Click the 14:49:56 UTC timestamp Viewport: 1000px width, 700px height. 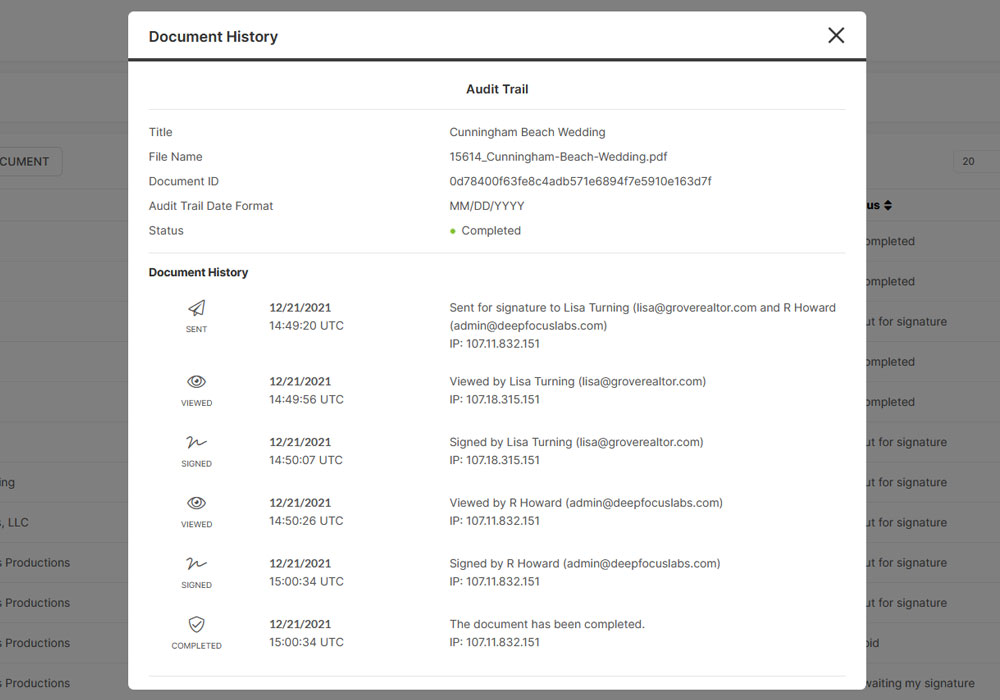pos(306,400)
